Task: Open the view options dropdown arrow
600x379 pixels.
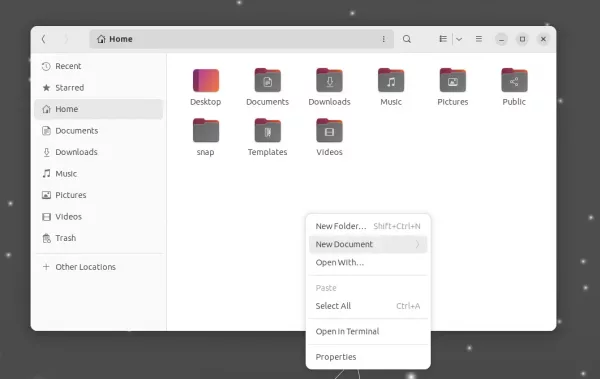Action: [459, 39]
